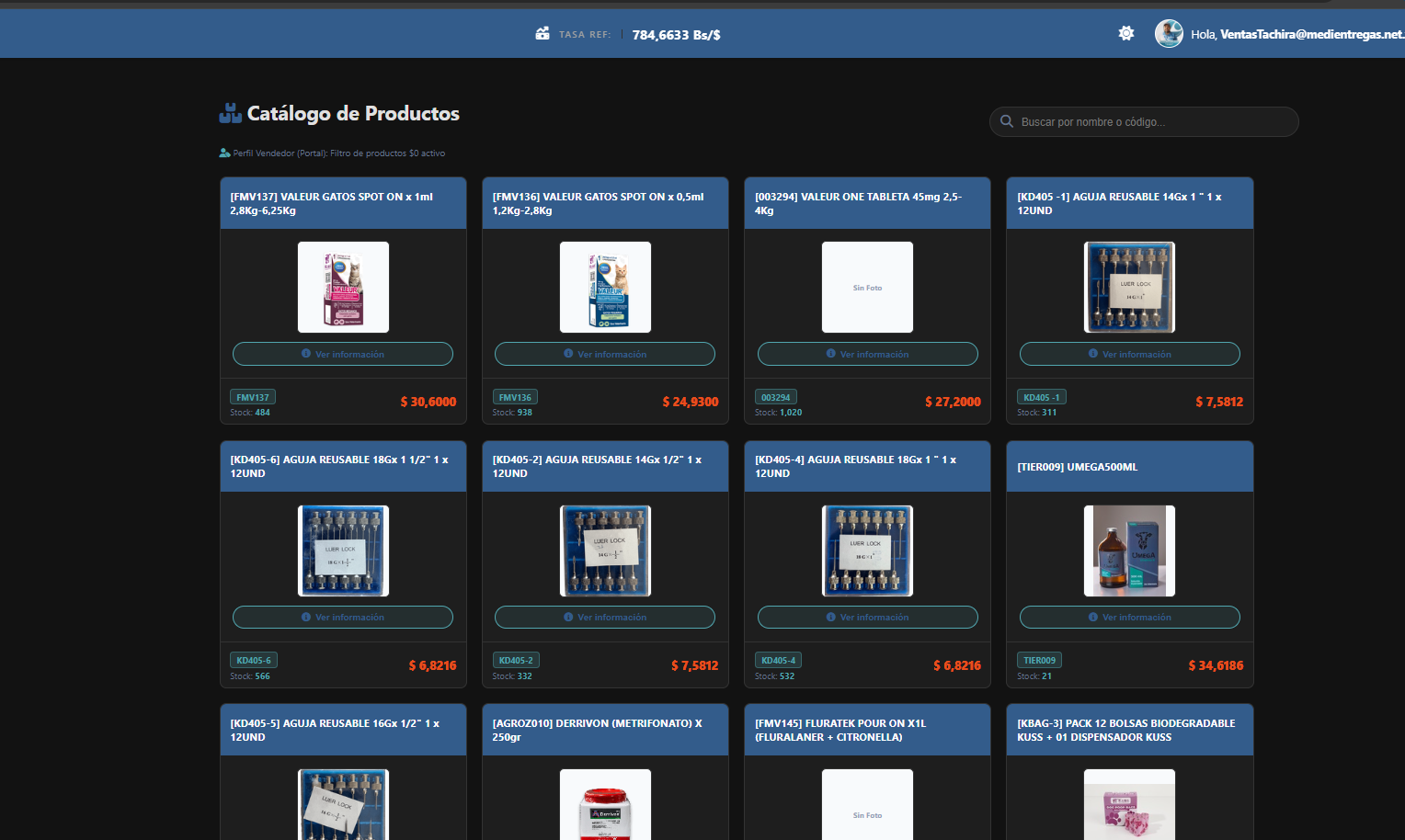Click the Catálogo de Productos boxes icon
The width and height of the screenshot is (1405, 840).
230,113
